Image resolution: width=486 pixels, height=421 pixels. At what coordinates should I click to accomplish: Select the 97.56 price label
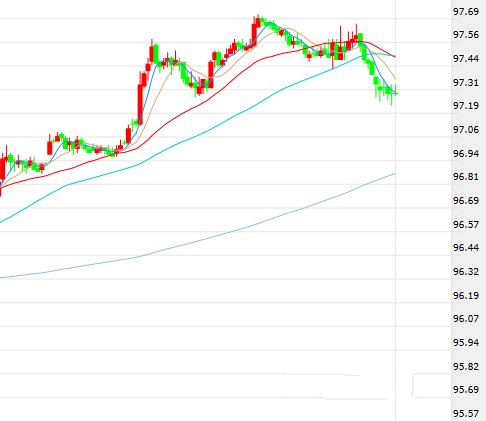point(466,35)
